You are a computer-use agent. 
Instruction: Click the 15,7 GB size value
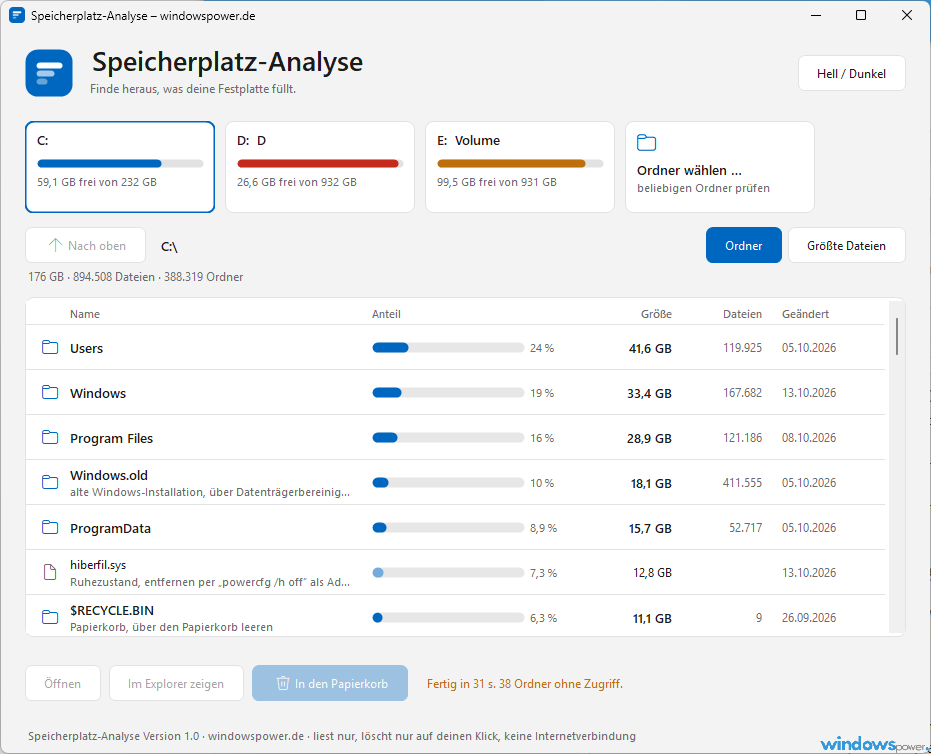650,528
